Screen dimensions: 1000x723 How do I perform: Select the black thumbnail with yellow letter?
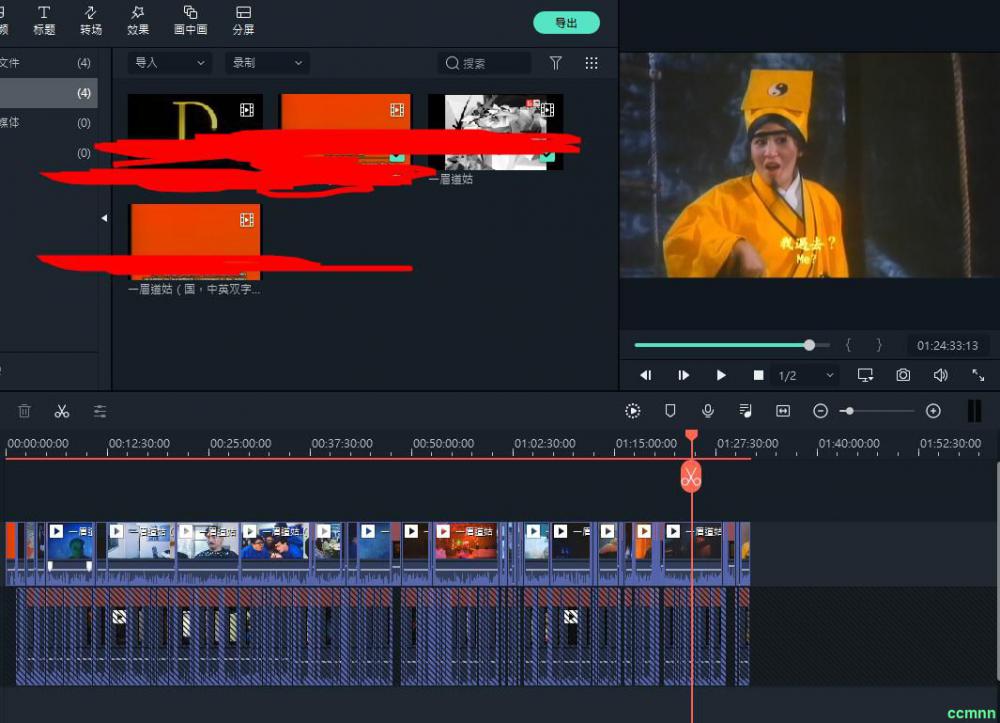coord(195,131)
